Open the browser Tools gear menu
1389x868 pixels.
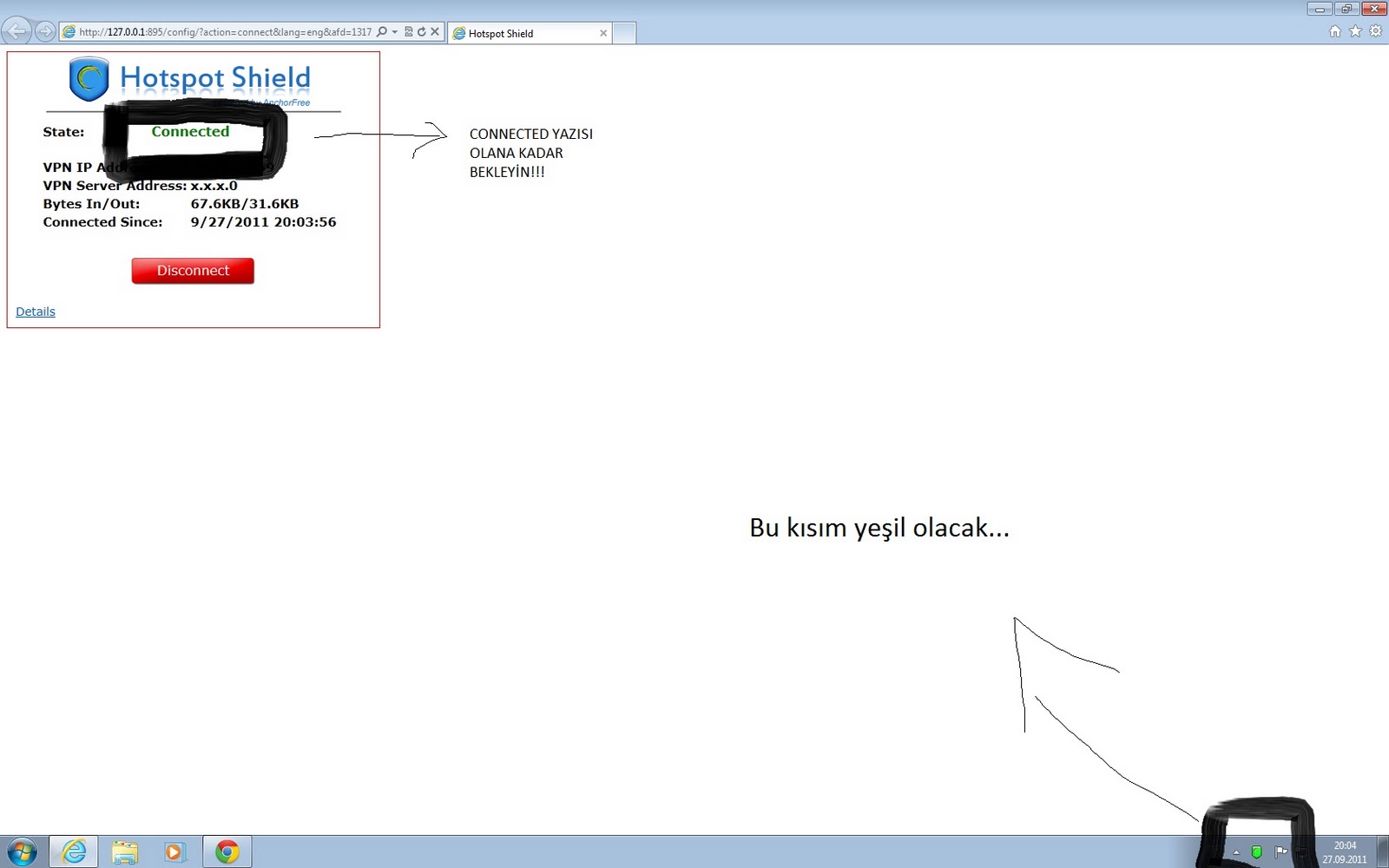click(x=1375, y=31)
